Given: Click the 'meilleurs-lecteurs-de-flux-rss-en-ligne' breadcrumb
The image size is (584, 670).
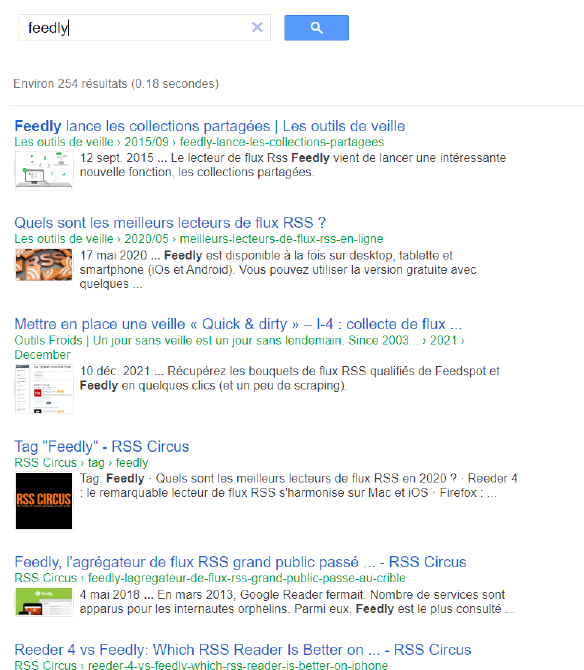Looking at the screenshot, I should (281, 239).
